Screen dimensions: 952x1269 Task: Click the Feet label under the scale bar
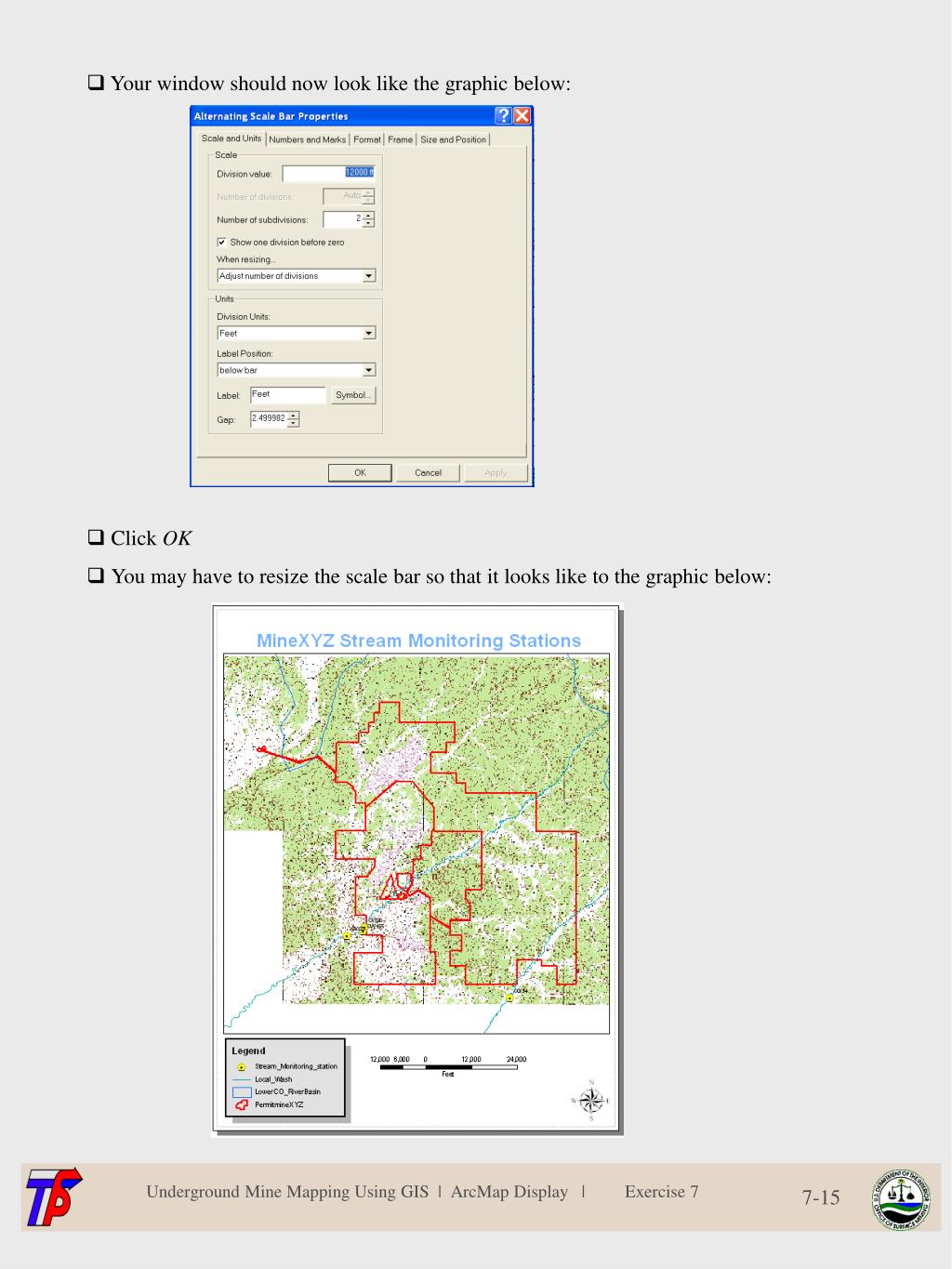tap(448, 1075)
